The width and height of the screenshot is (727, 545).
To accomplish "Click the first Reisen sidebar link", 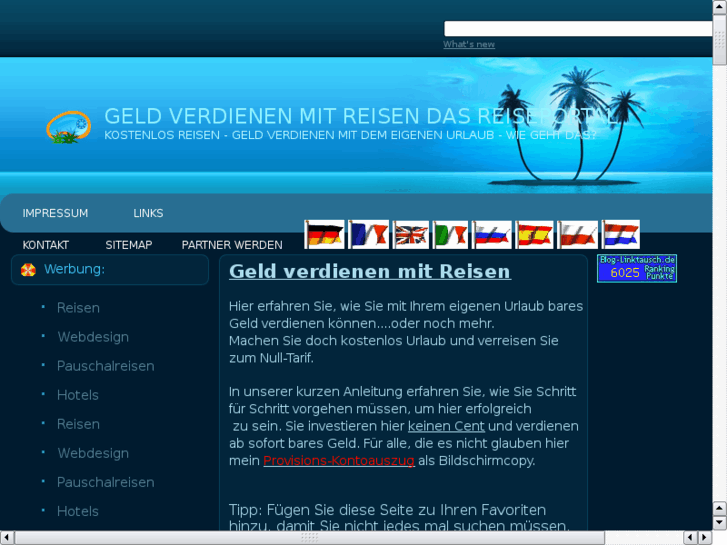I will 78,308.
